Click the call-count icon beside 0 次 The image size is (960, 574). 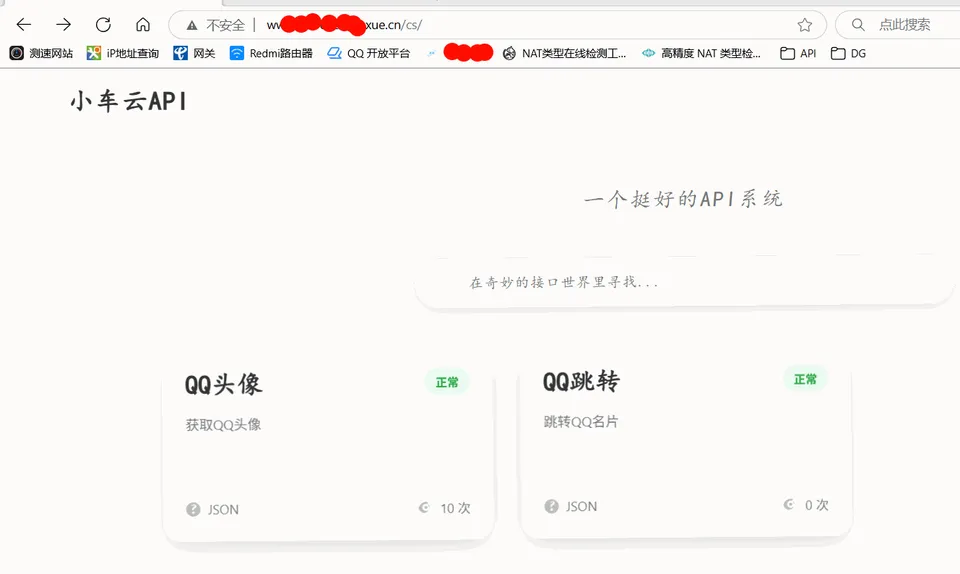pos(789,504)
